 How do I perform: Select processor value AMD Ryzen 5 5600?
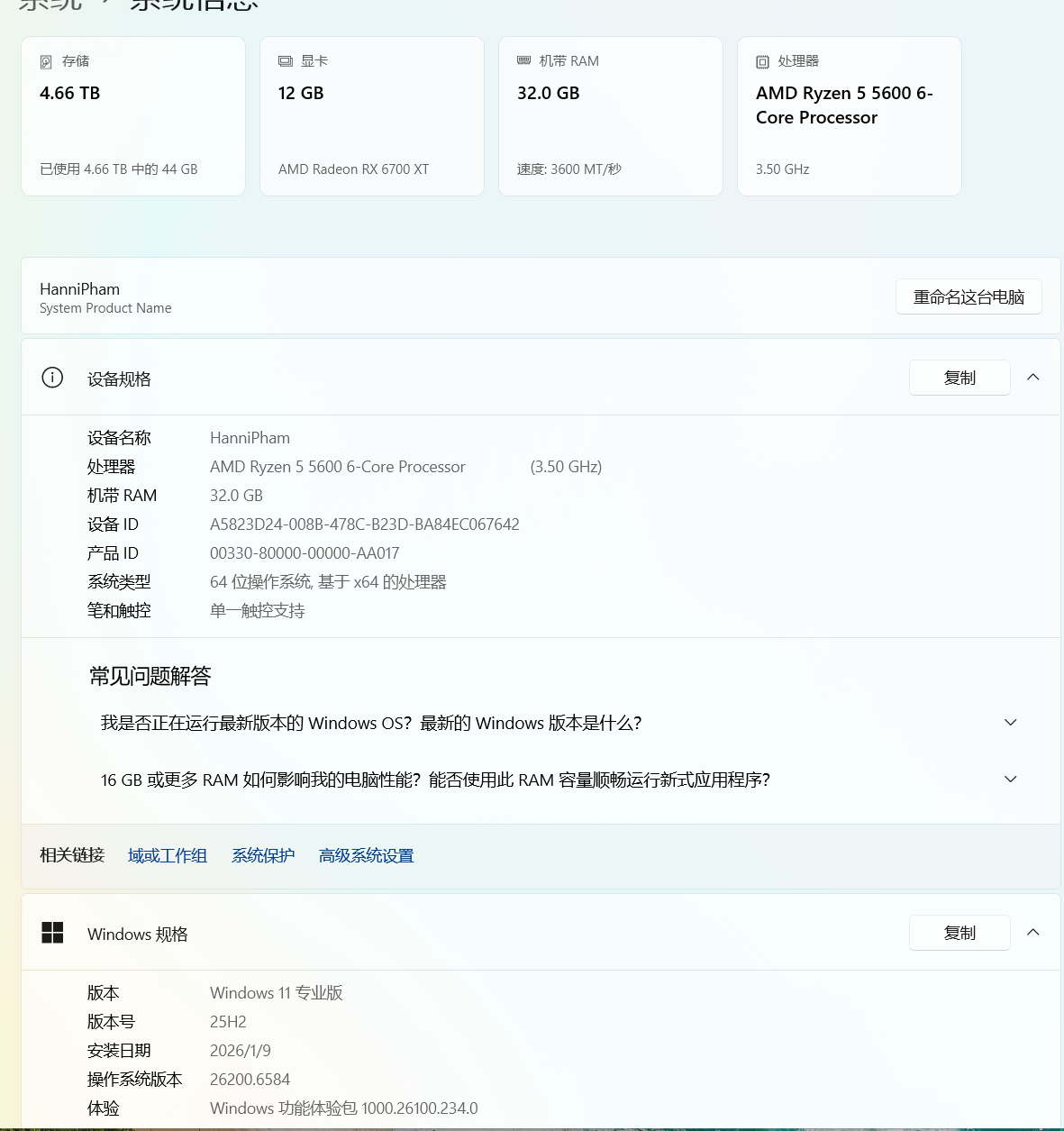click(338, 467)
